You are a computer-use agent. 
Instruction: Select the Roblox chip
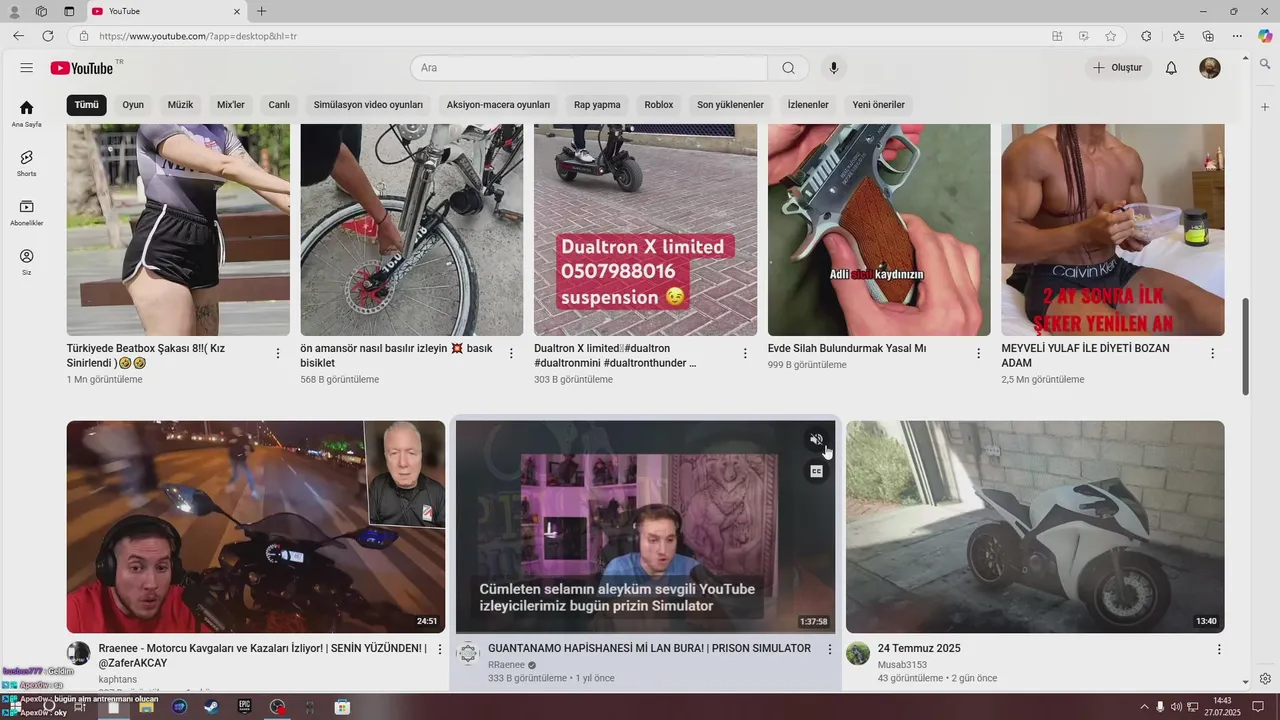(659, 105)
